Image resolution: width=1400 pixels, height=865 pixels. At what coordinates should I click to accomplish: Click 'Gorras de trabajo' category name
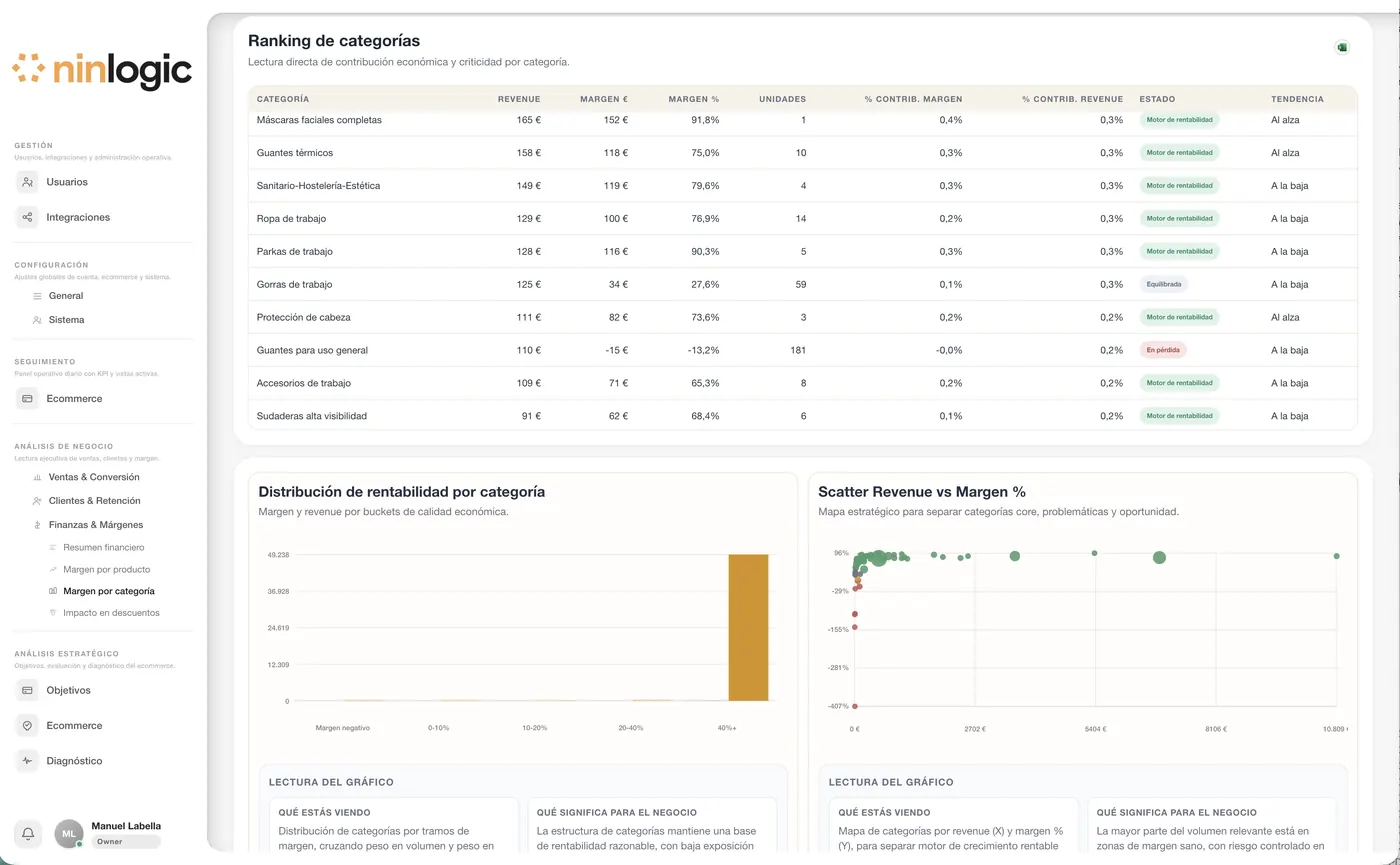295,284
